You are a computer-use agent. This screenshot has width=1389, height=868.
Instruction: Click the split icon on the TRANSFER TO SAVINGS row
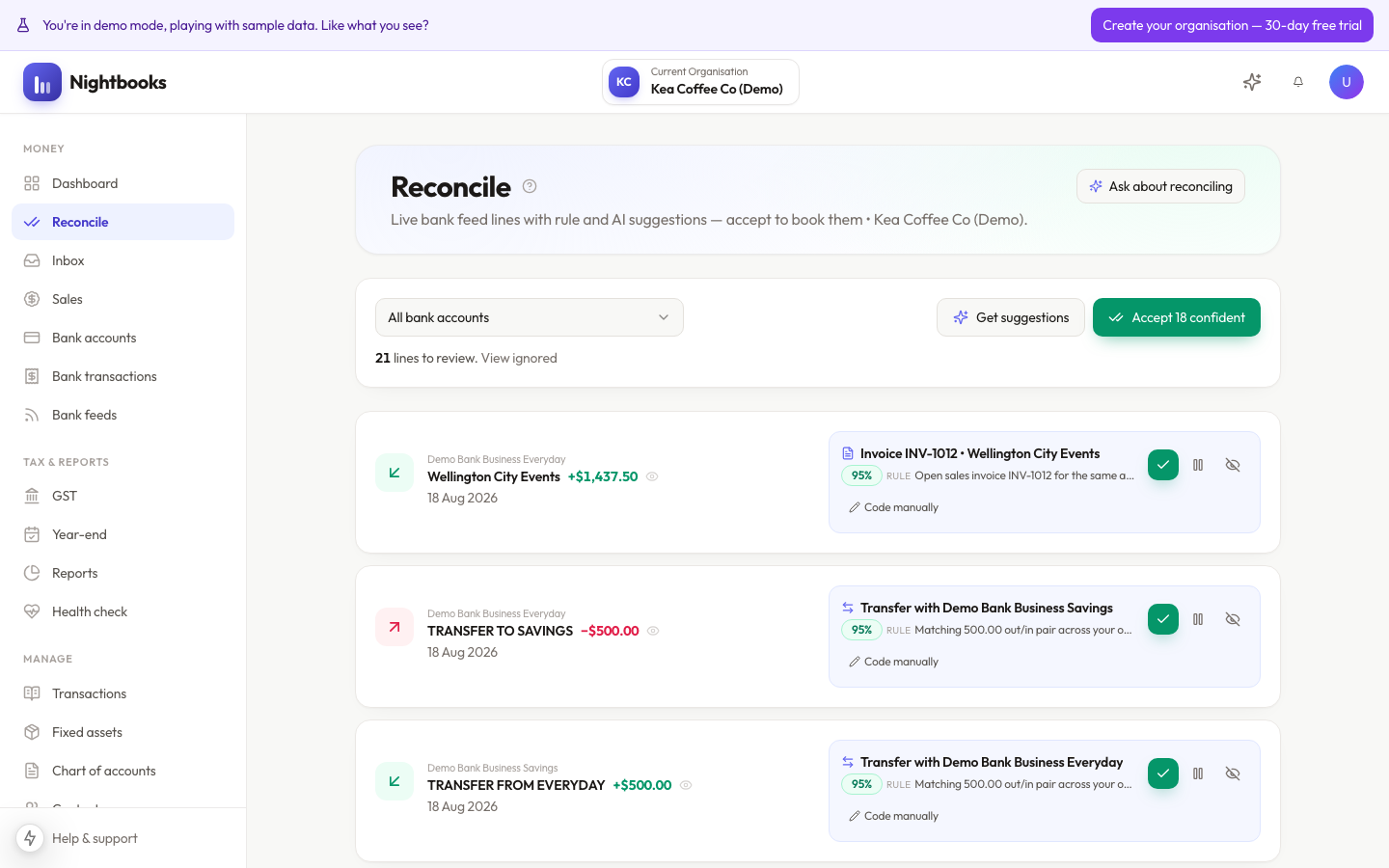click(1198, 619)
